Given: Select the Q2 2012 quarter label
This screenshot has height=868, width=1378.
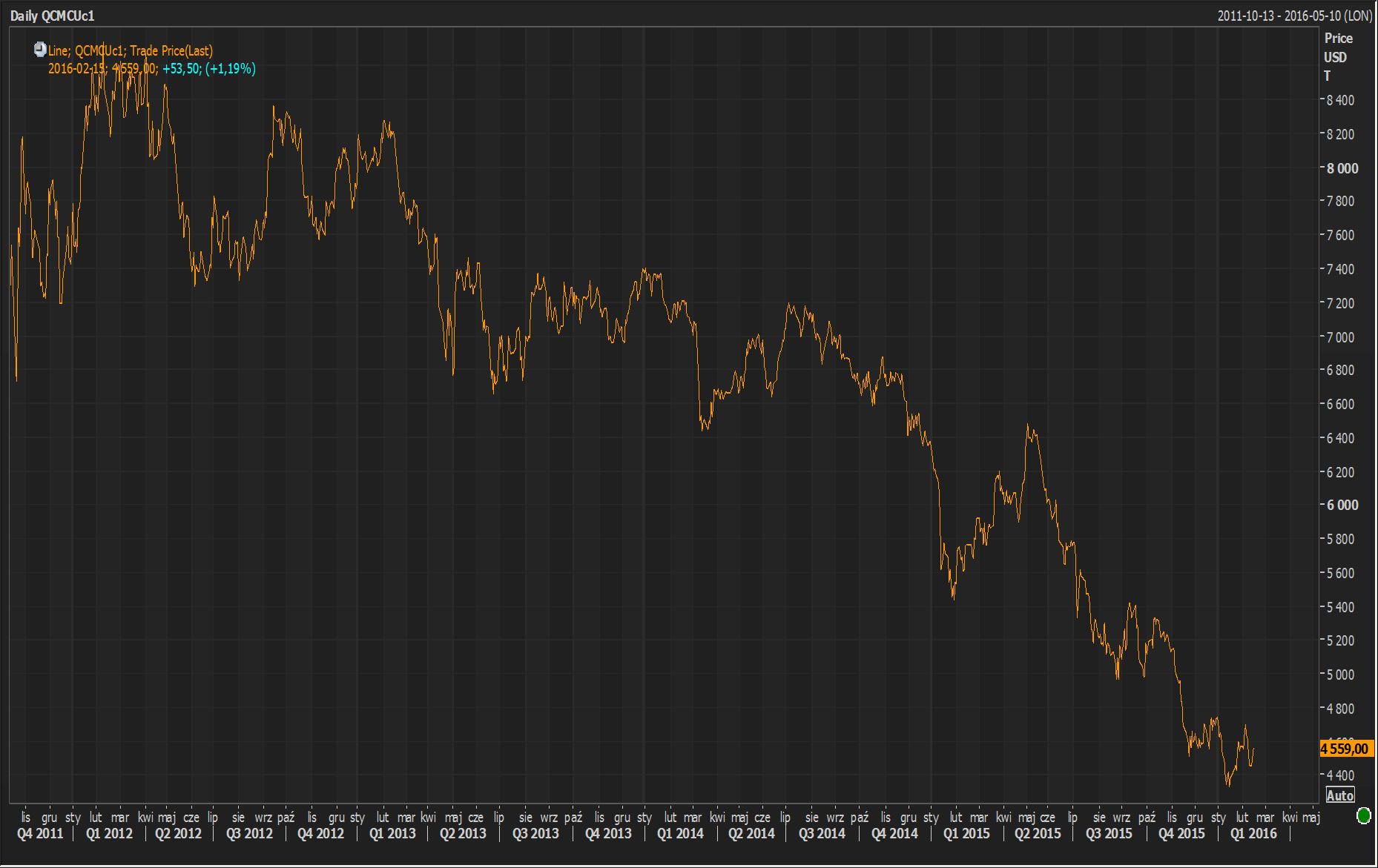Looking at the screenshot, I should click(x=178, y=833).
